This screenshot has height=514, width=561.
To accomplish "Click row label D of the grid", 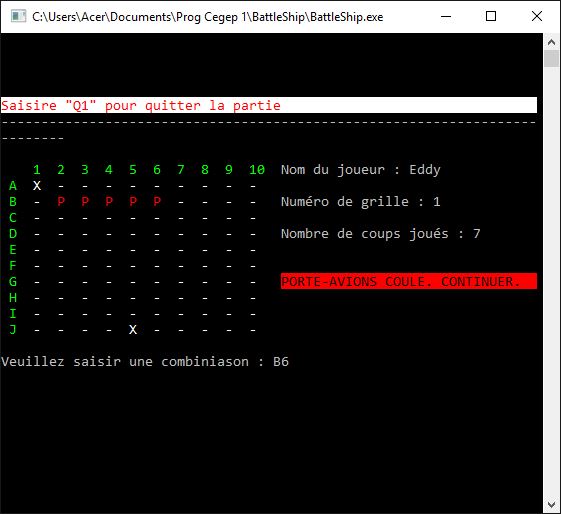I will point(13,234).
